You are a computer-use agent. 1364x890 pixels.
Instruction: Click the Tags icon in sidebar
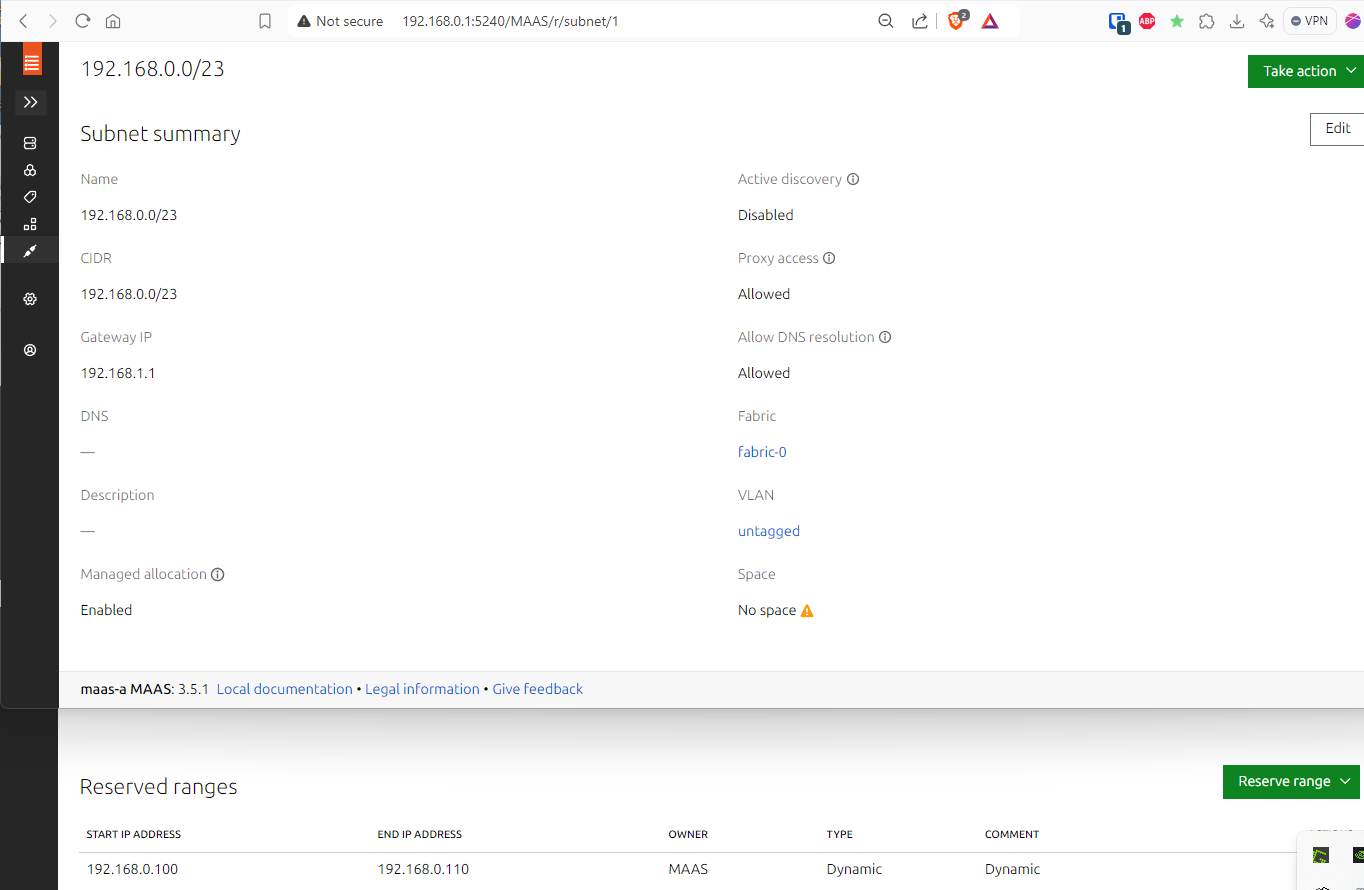(x=30, y=197)
